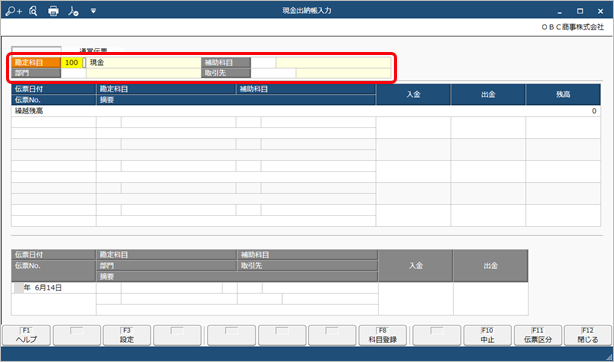Click the F11 伝票区分 button
The height and width of the screenshot is (362, 614).
pyautogui.click(x=538, y=336)
